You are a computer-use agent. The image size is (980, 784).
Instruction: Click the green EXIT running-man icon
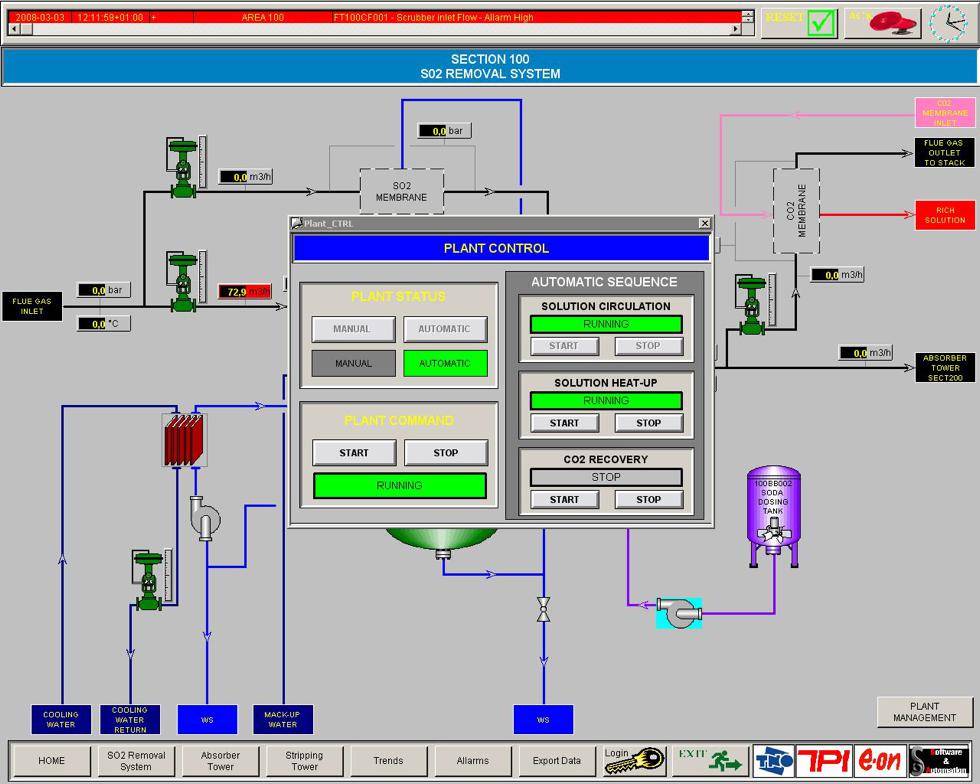[710, 760]
